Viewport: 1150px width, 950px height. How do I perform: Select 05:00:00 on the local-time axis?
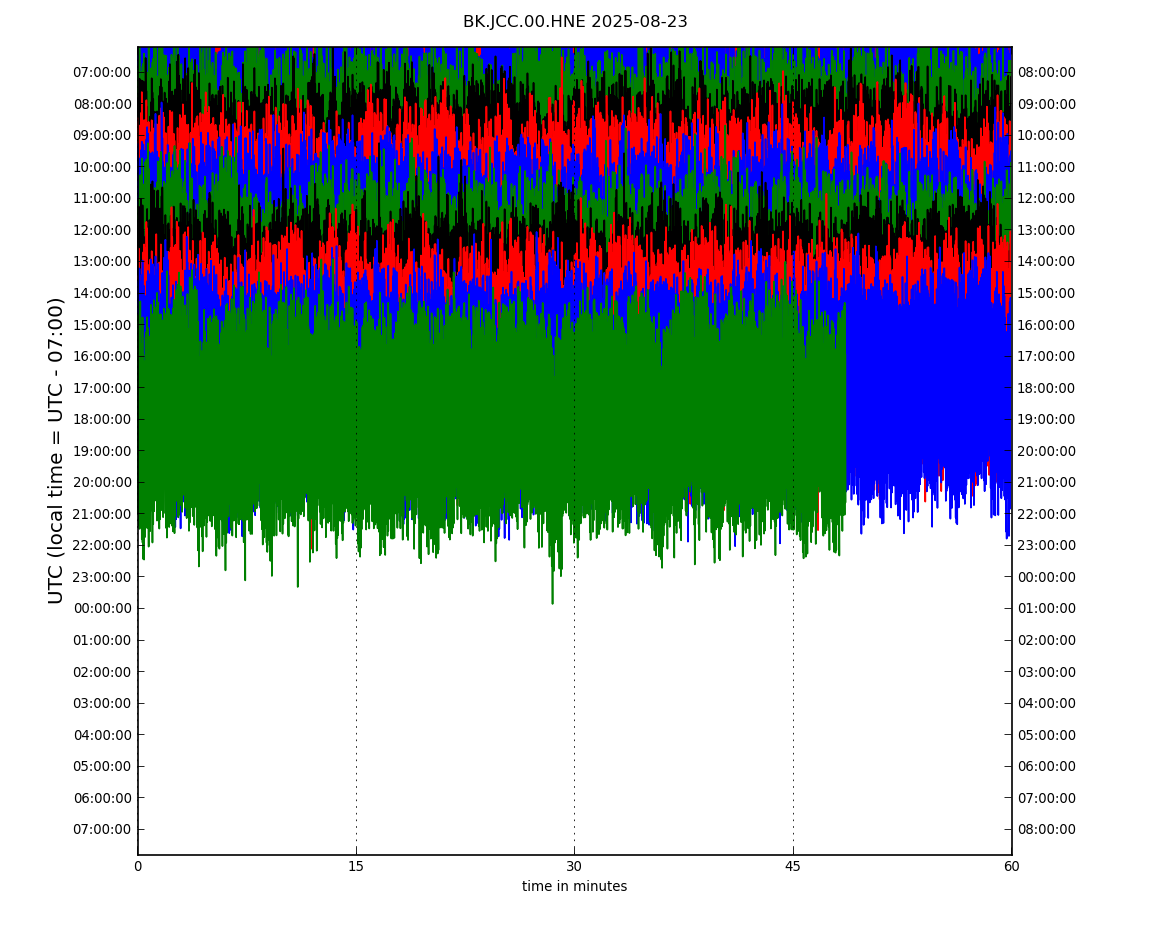(x=1047, y=734)
